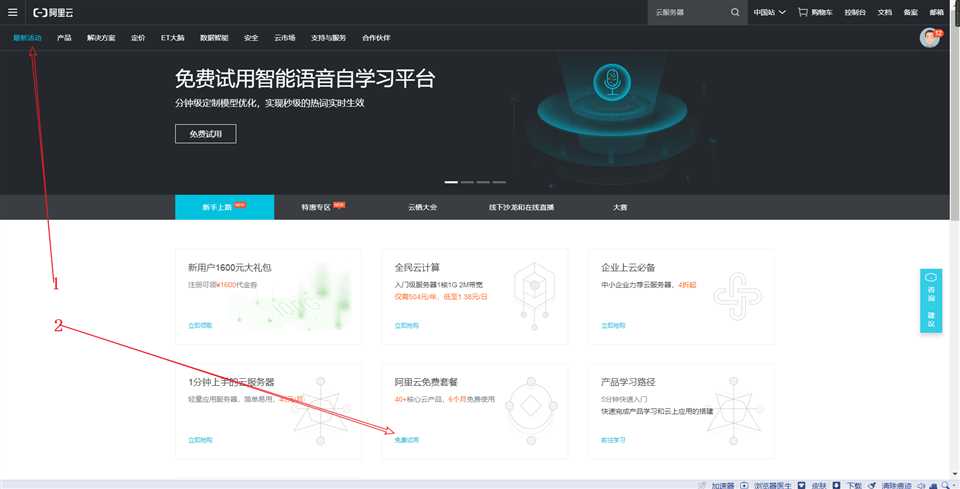Select the 最新活动 menu item
This screenshot has width=960, height=489.
28,38
